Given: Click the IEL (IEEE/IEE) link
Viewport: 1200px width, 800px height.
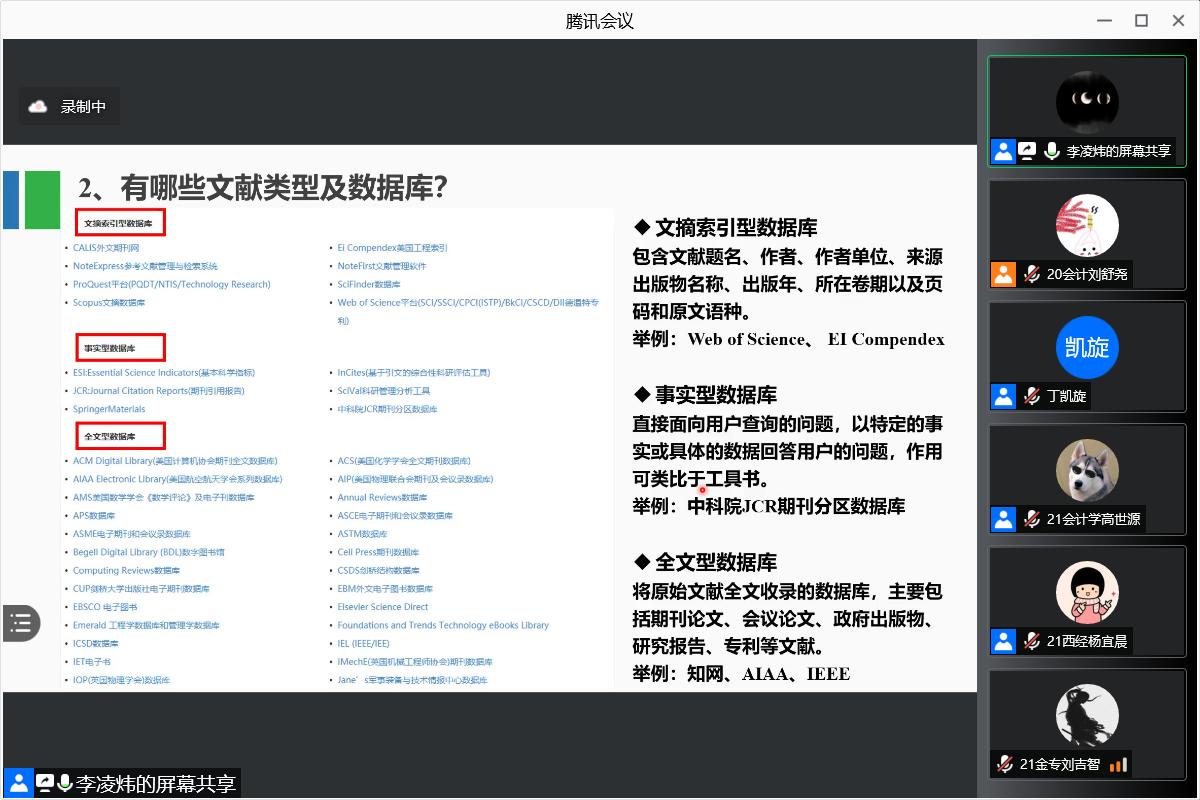Looking at the screenshot, I should [x=364, y=643].
